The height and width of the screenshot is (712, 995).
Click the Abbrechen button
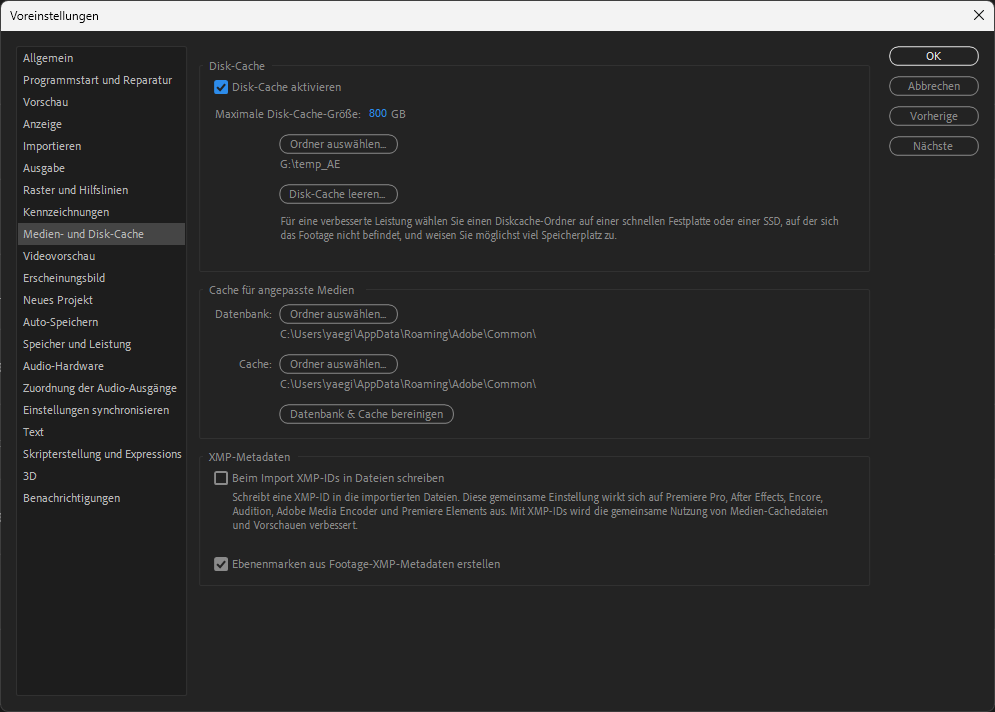pos(933,86)
